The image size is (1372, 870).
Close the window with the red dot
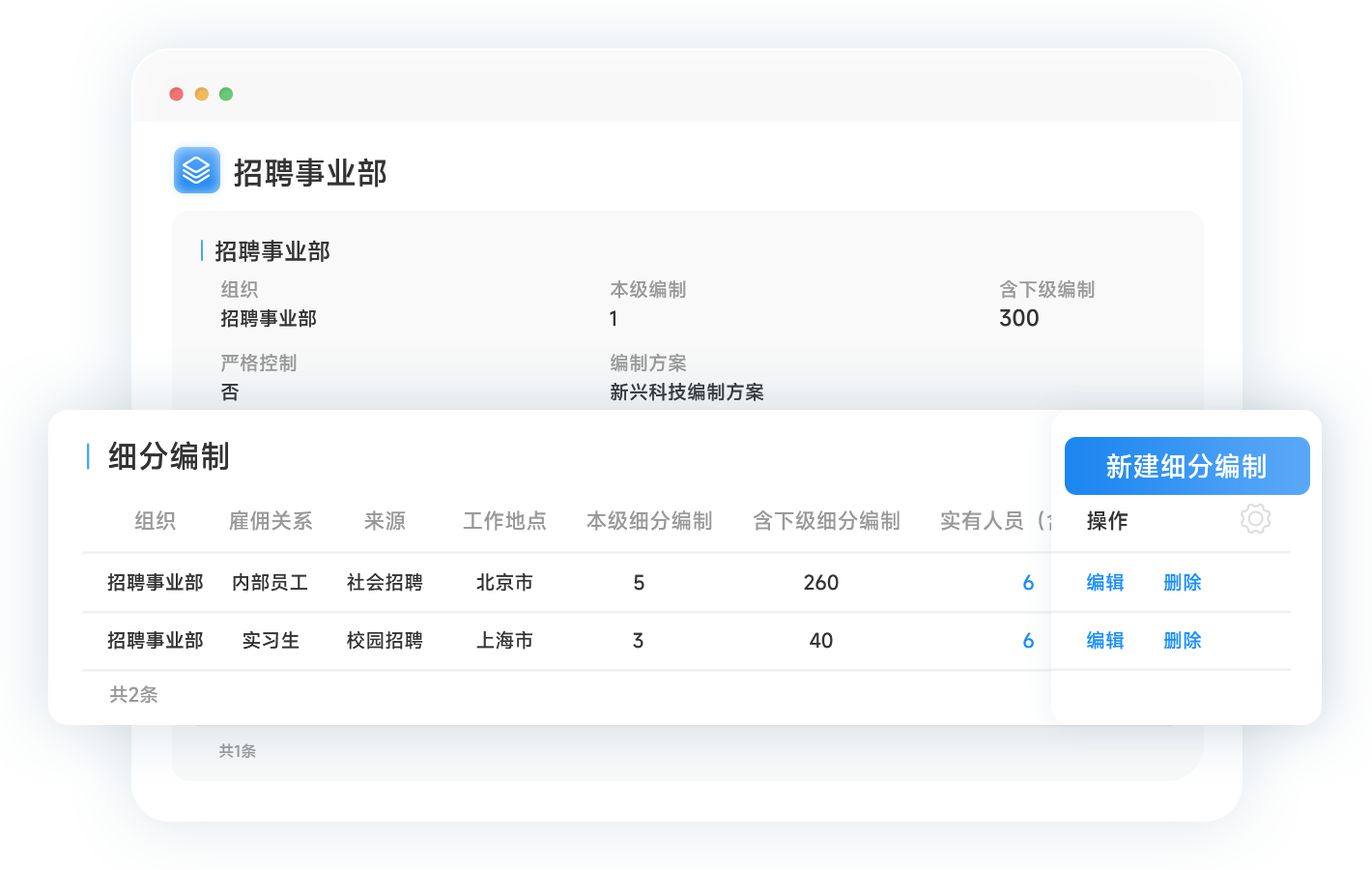[x=176, y=94]
